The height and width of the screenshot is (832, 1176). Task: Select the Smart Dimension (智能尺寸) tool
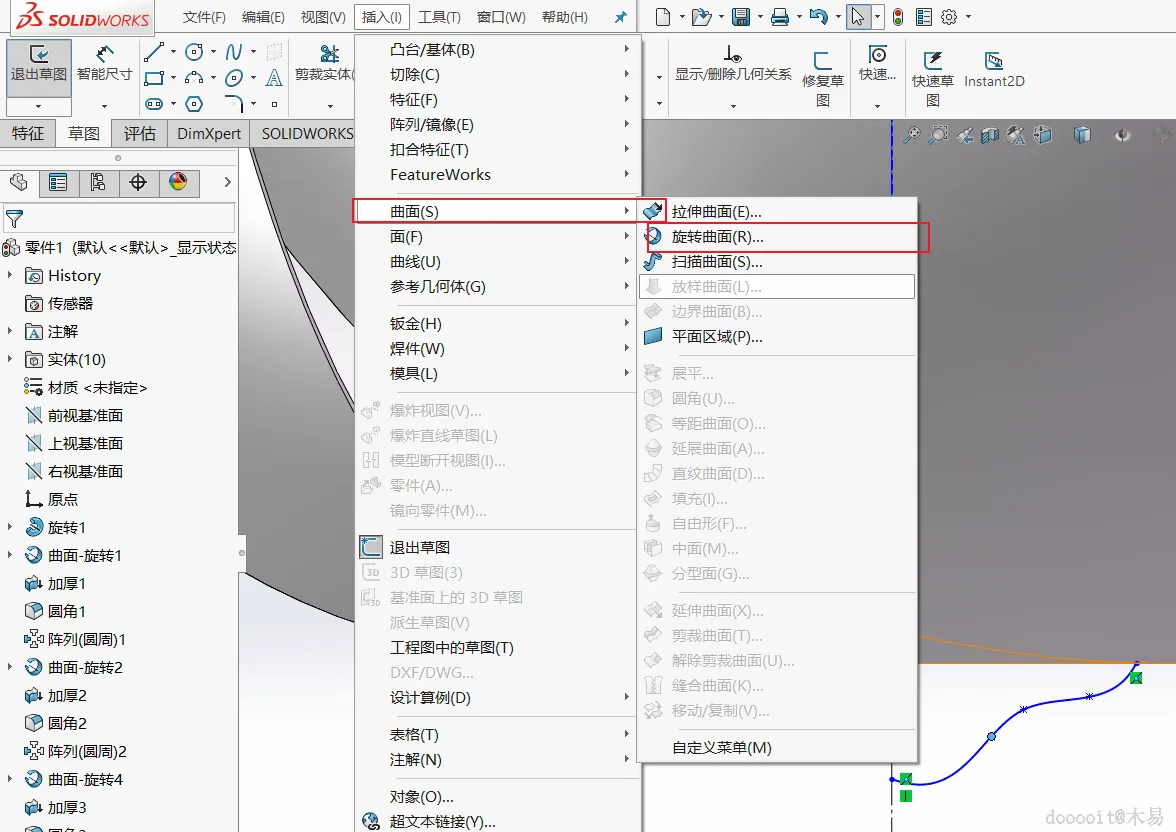(x=104, y=63)
